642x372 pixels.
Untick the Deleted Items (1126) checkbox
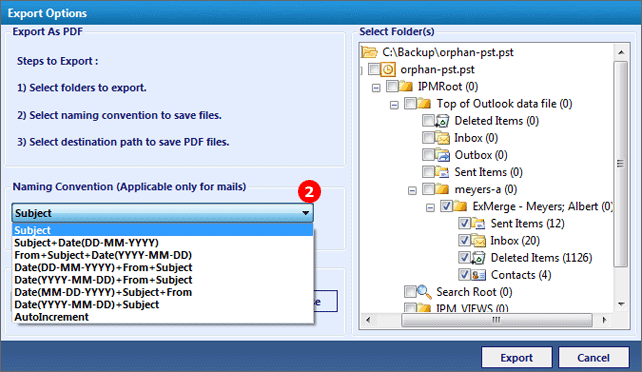click(464, 258)
